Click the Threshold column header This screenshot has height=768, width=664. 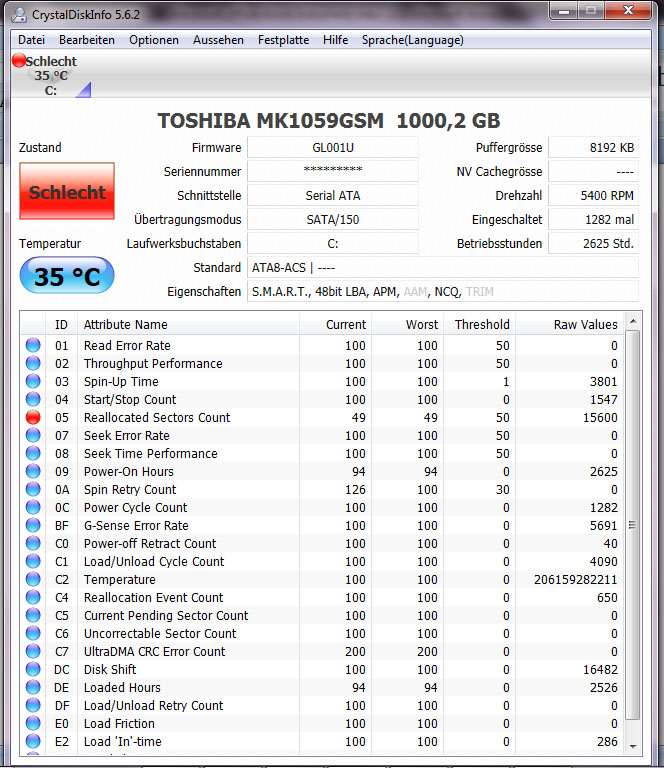[x=479, y=324]
